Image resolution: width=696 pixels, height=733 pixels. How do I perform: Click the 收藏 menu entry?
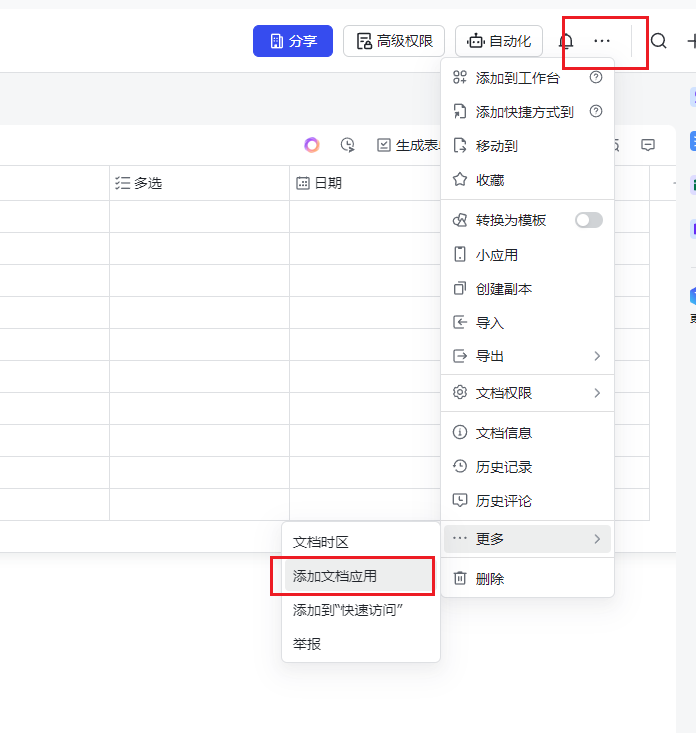(x=489, y=180)
